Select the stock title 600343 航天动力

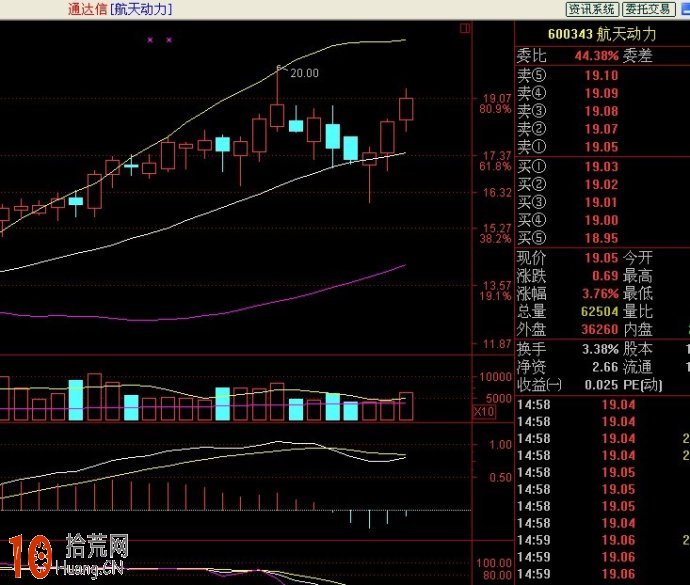[x=602, y=34]
